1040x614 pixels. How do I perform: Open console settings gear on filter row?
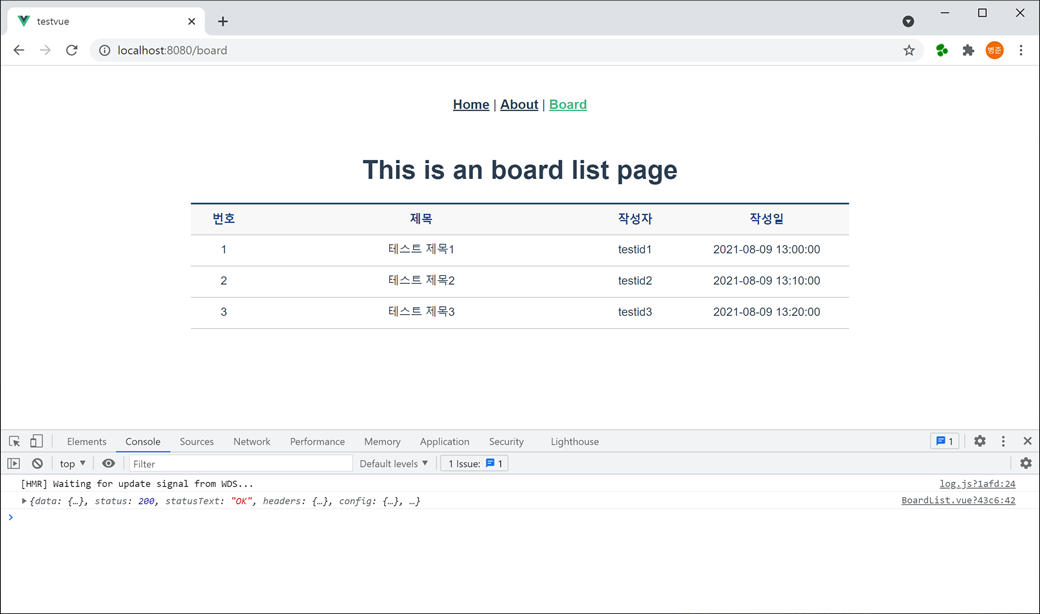click(1026, 463)
